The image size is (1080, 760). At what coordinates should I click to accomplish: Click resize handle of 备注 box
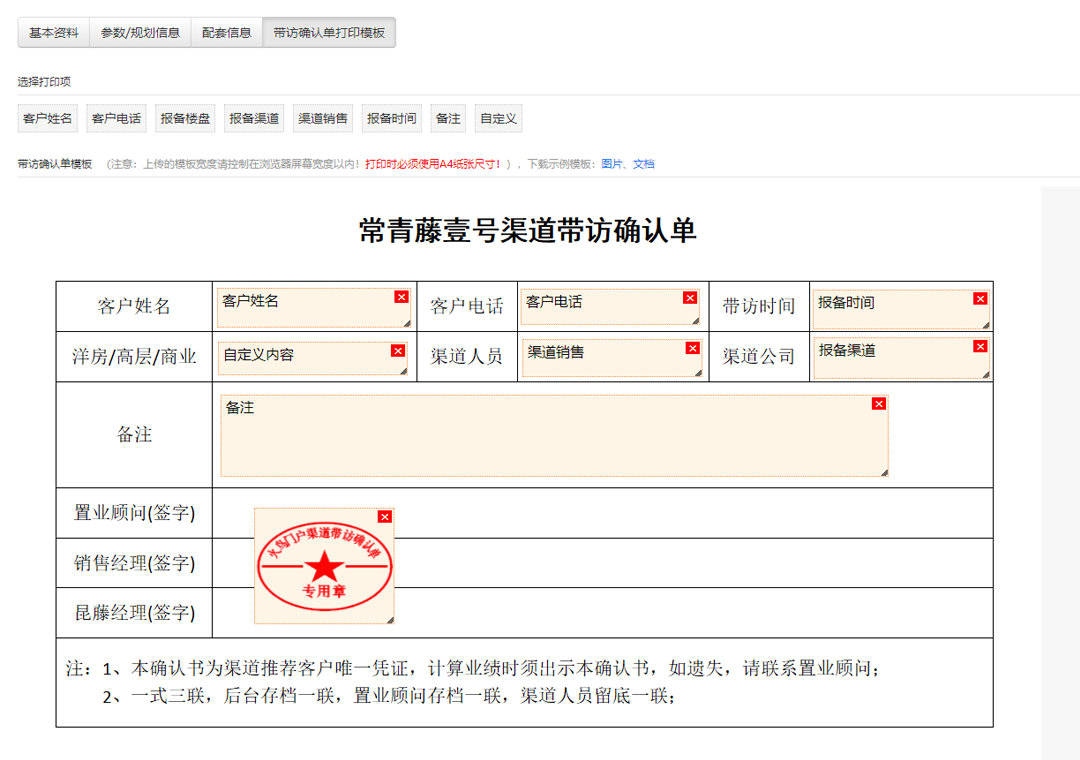tap(884, 473)
